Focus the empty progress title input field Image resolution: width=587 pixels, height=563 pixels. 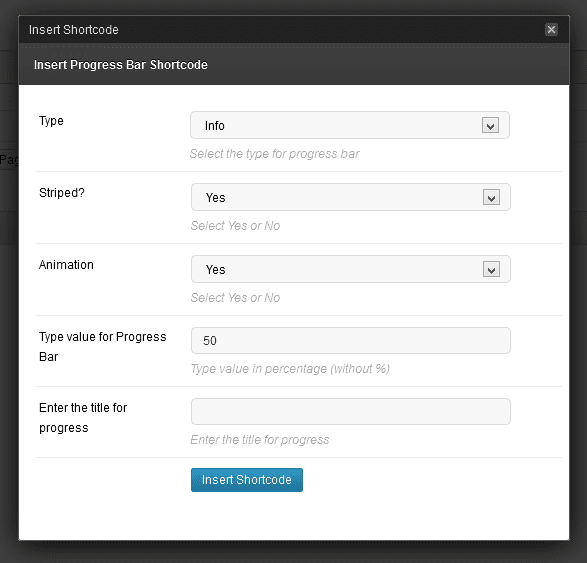click(351, 411)
